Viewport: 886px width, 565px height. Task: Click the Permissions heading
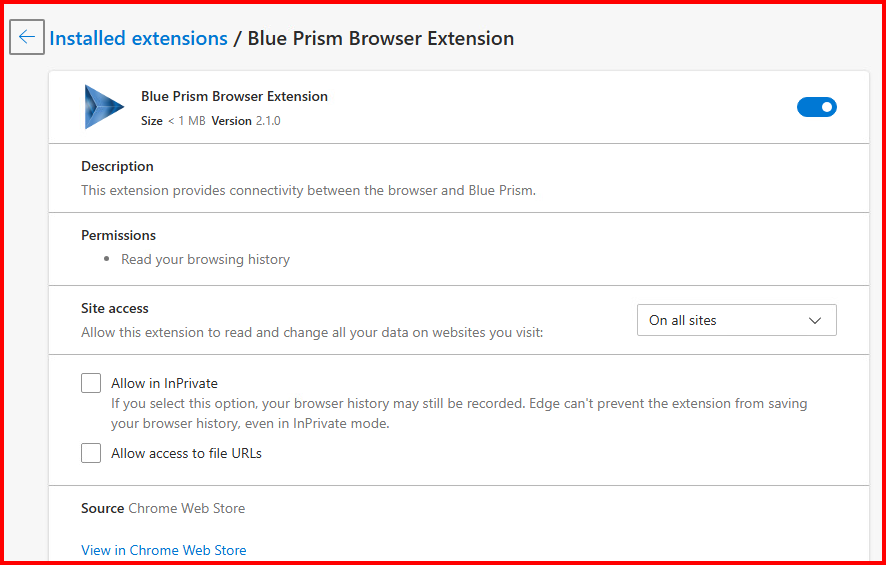coord(118,235)
